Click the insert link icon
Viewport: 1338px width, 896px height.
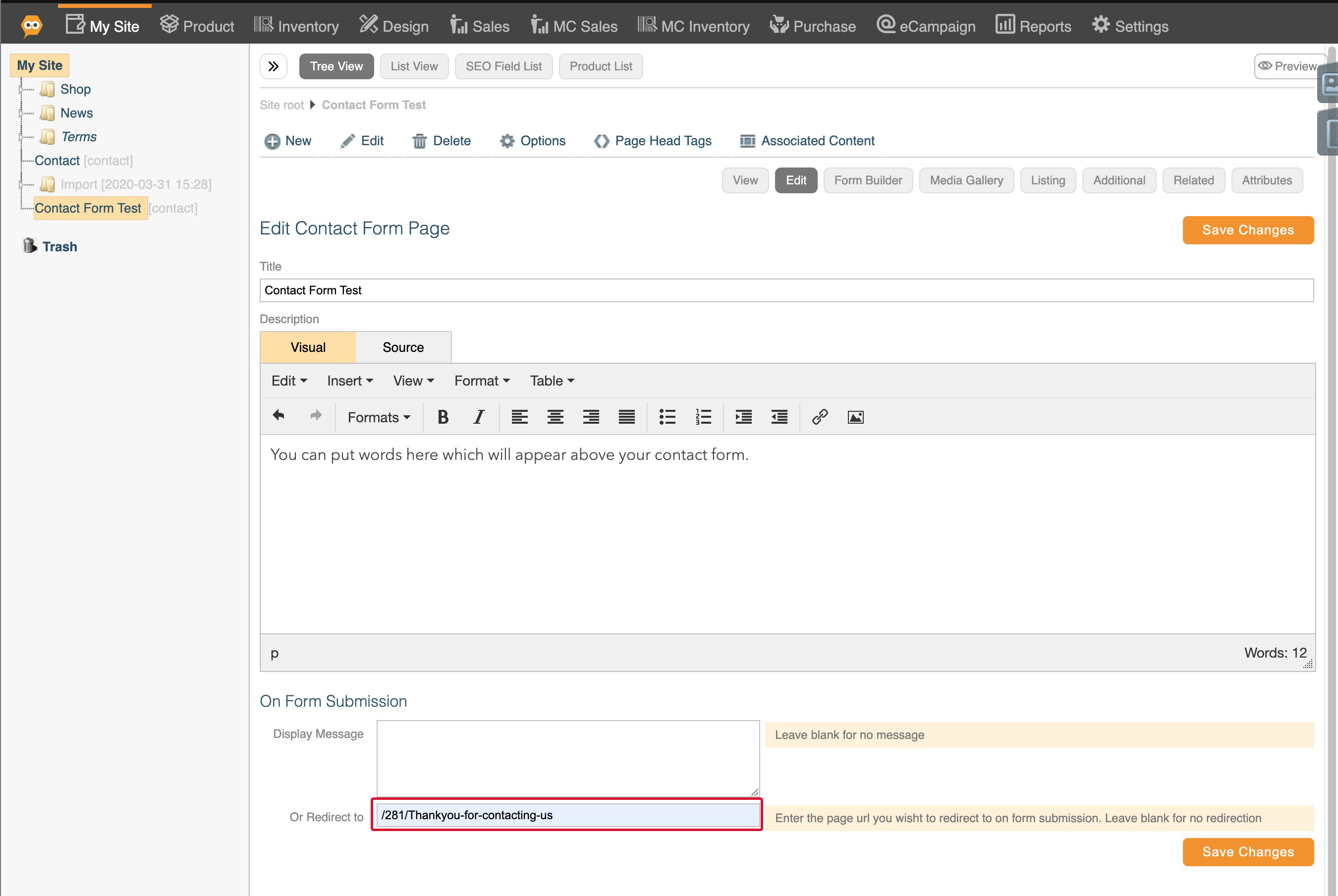[x=819, y=417]
